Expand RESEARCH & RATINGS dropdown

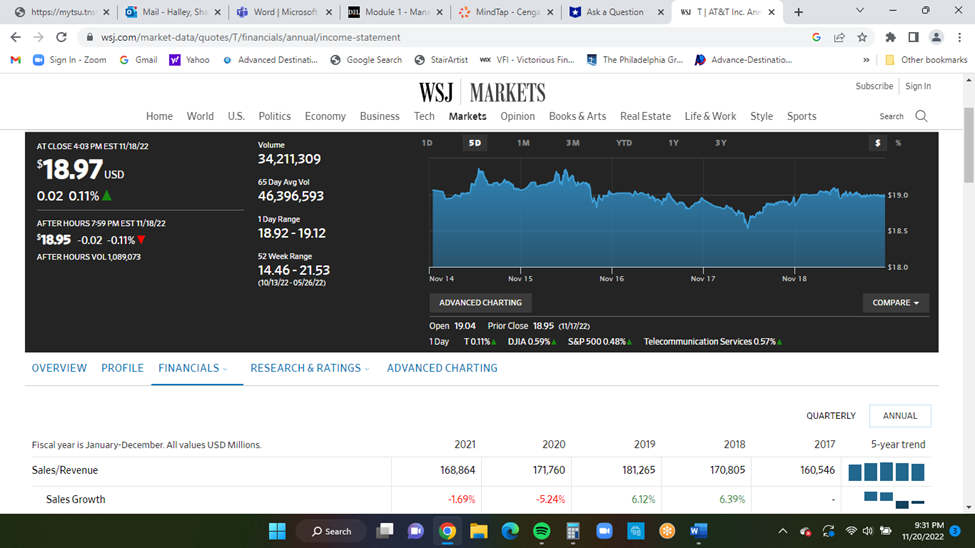click(x=367, y=369)
